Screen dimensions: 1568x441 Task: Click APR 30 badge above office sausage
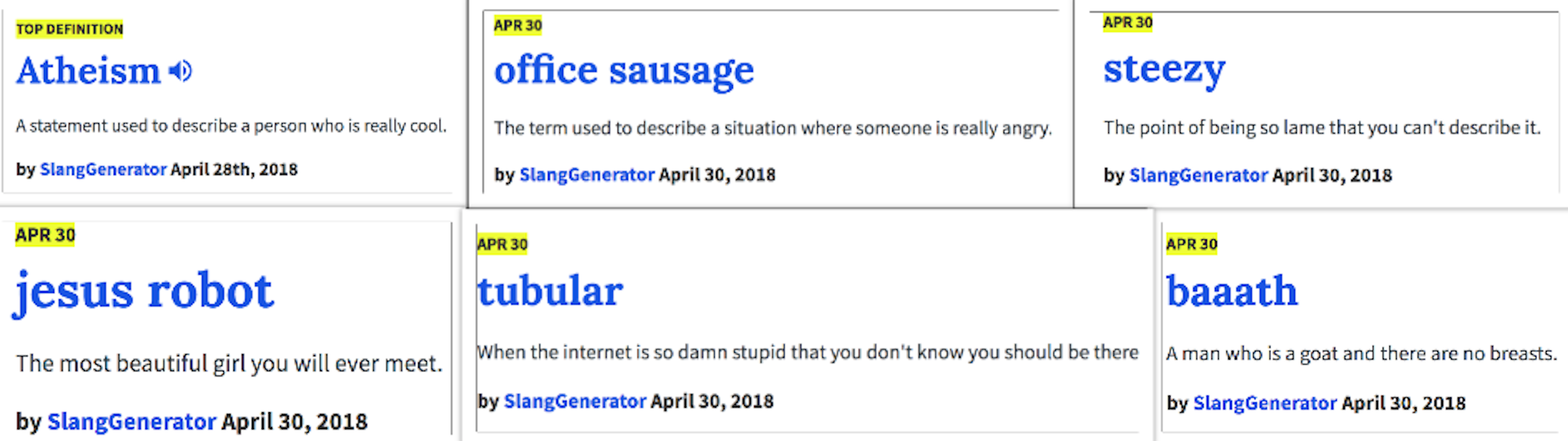click(x=517, y=25)
